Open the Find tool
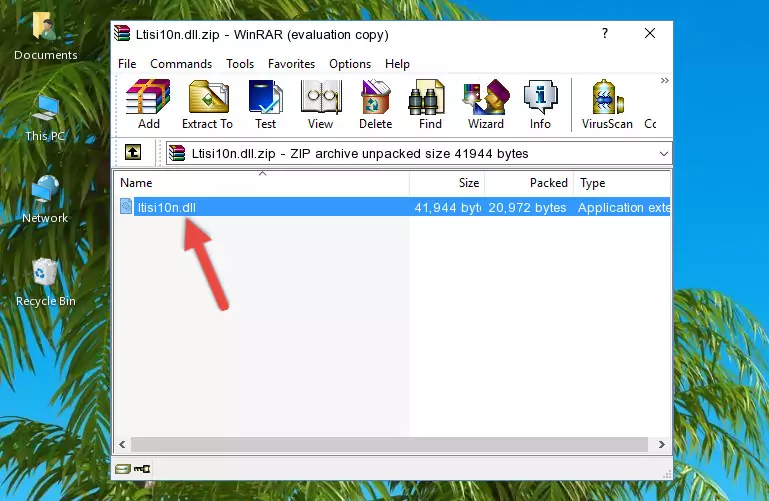769x501 pixels. point(430,104)
